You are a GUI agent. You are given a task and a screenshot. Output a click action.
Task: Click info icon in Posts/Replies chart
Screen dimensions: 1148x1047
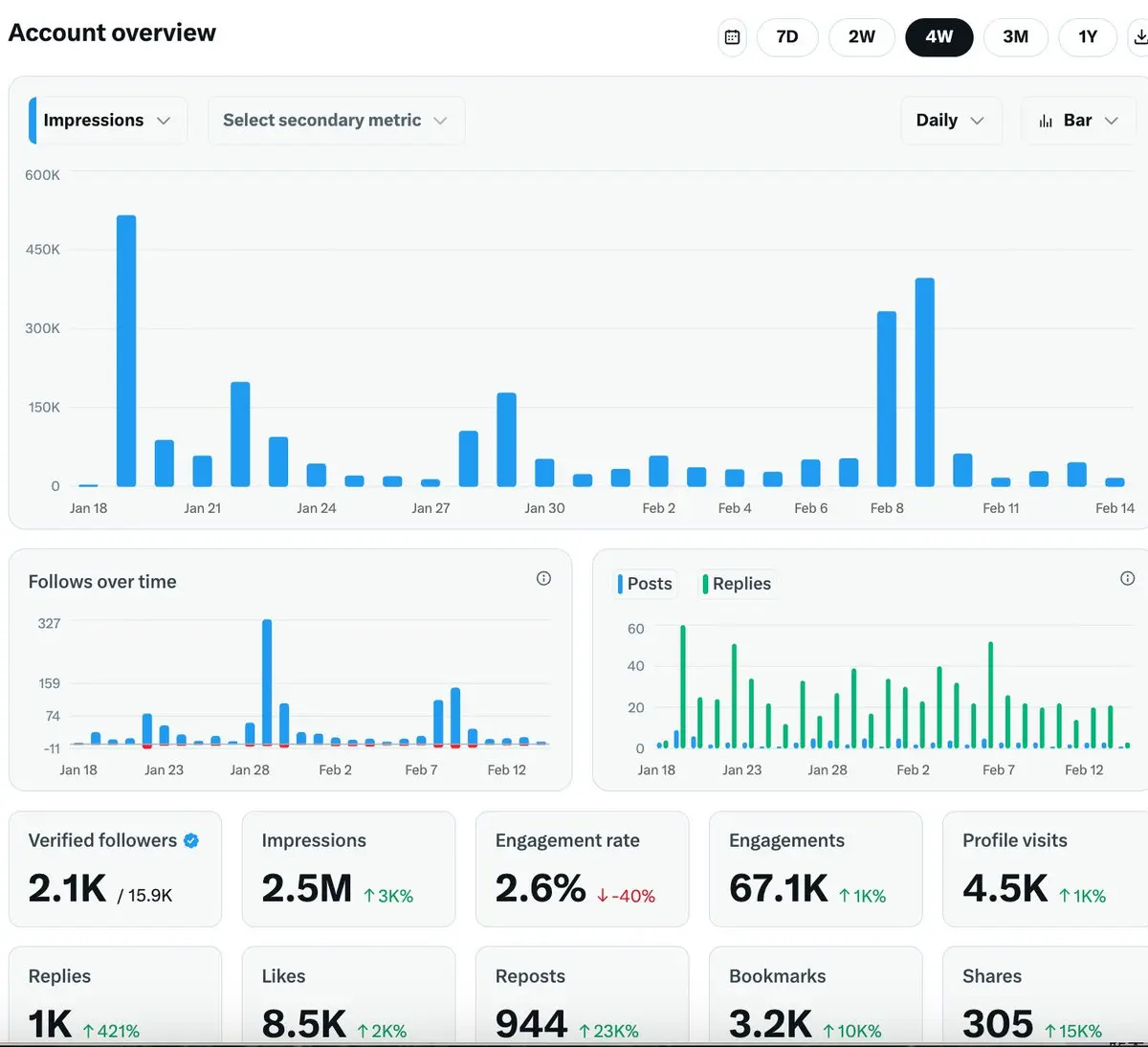(x=1127, y=578)
